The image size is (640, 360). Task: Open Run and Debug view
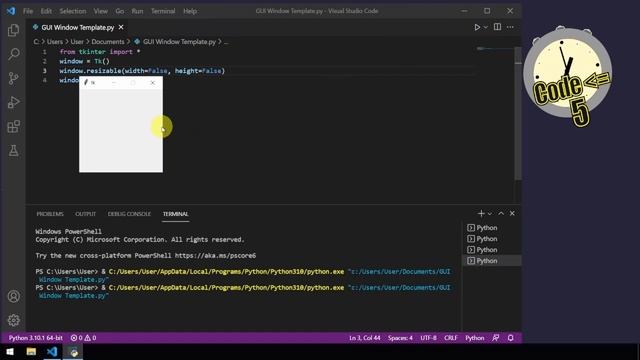click(x=13, y=102)
